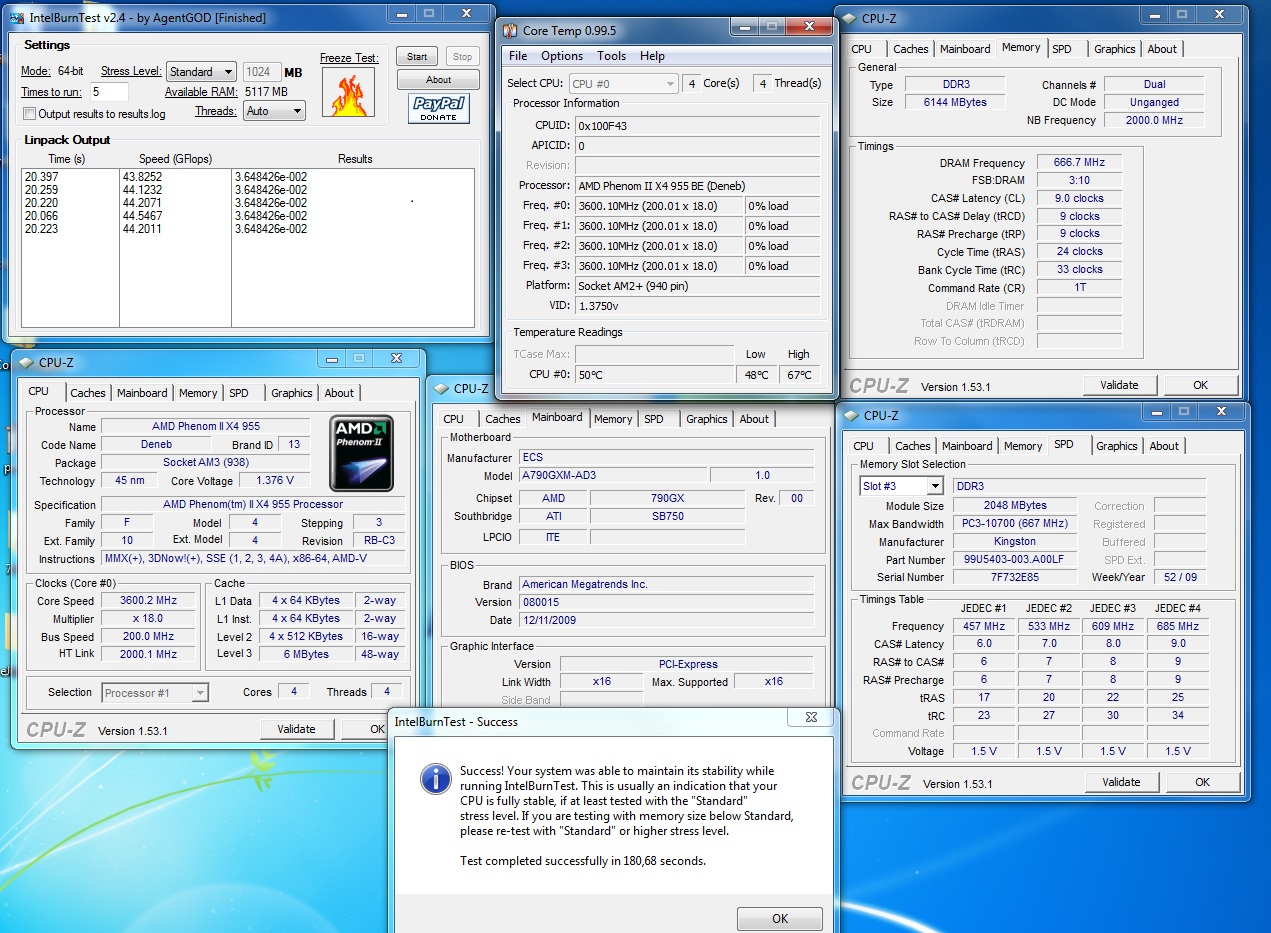Image resolution: width=1271 pixels, height=933 pixels.
Task: Click the mainboard Model A790GXM-AD3 value
Action: (x=611, y=475)
